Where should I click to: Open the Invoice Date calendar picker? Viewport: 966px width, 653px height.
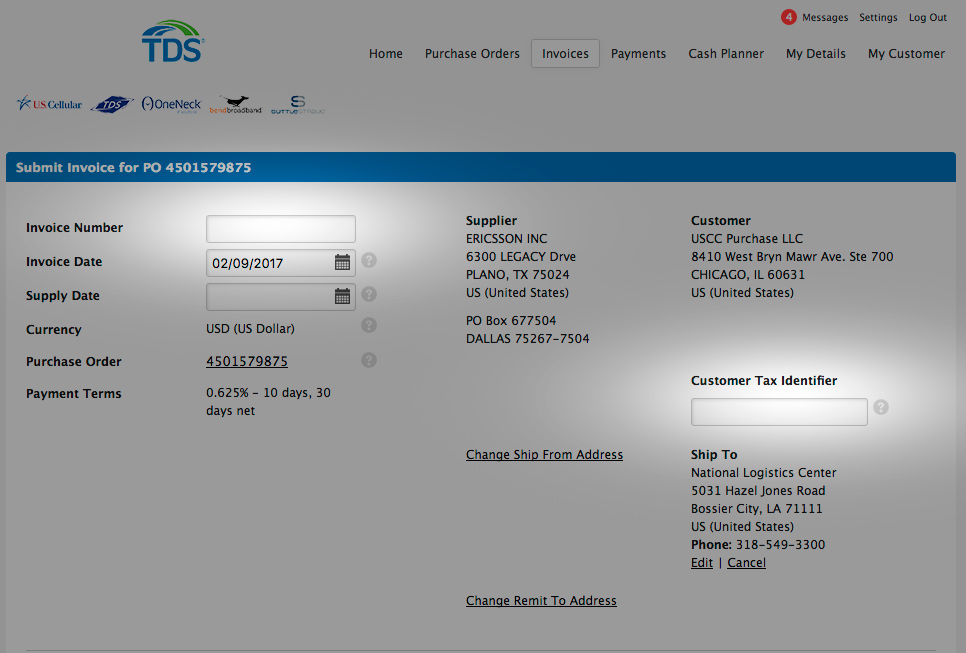(342, 262)
